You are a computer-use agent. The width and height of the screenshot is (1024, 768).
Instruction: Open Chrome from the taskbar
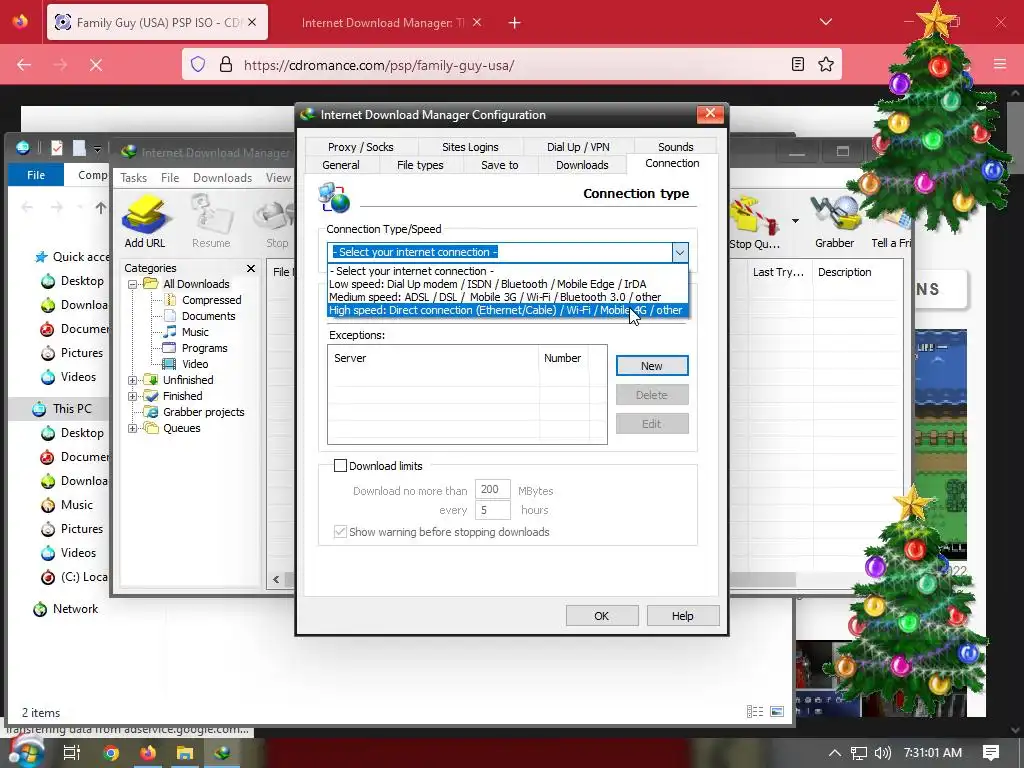click(x=111, y=752)
